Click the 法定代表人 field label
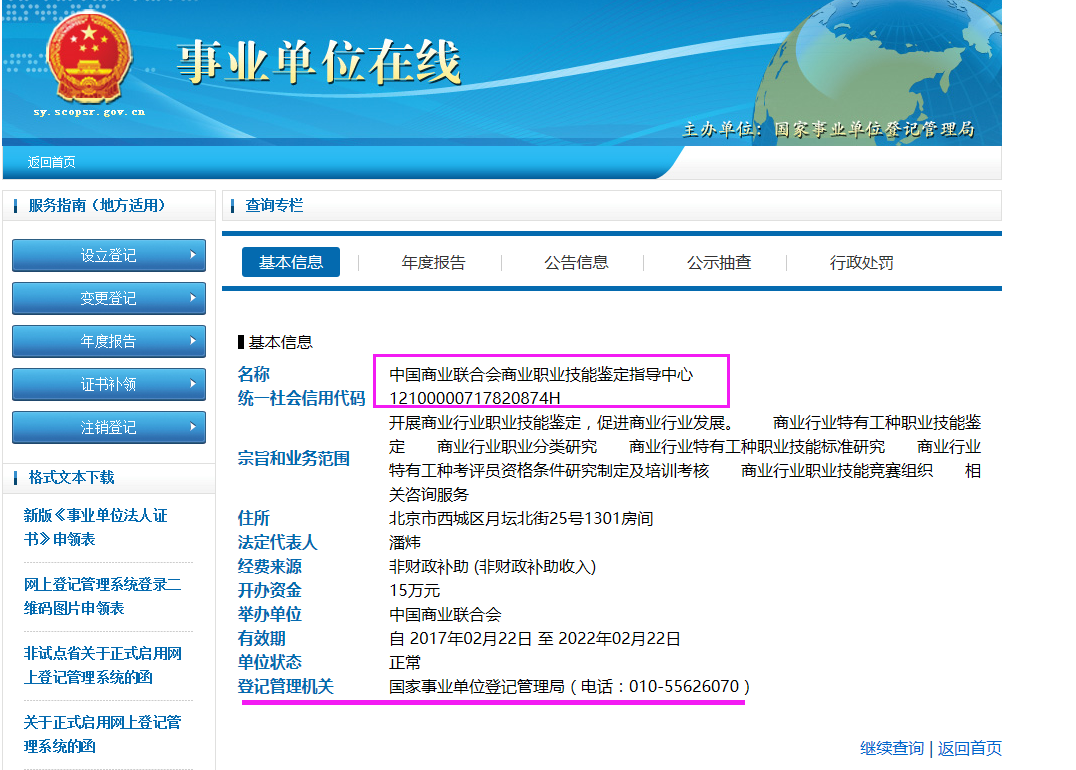The height and width of the screenshot is (770, 1076). point(277,542)
